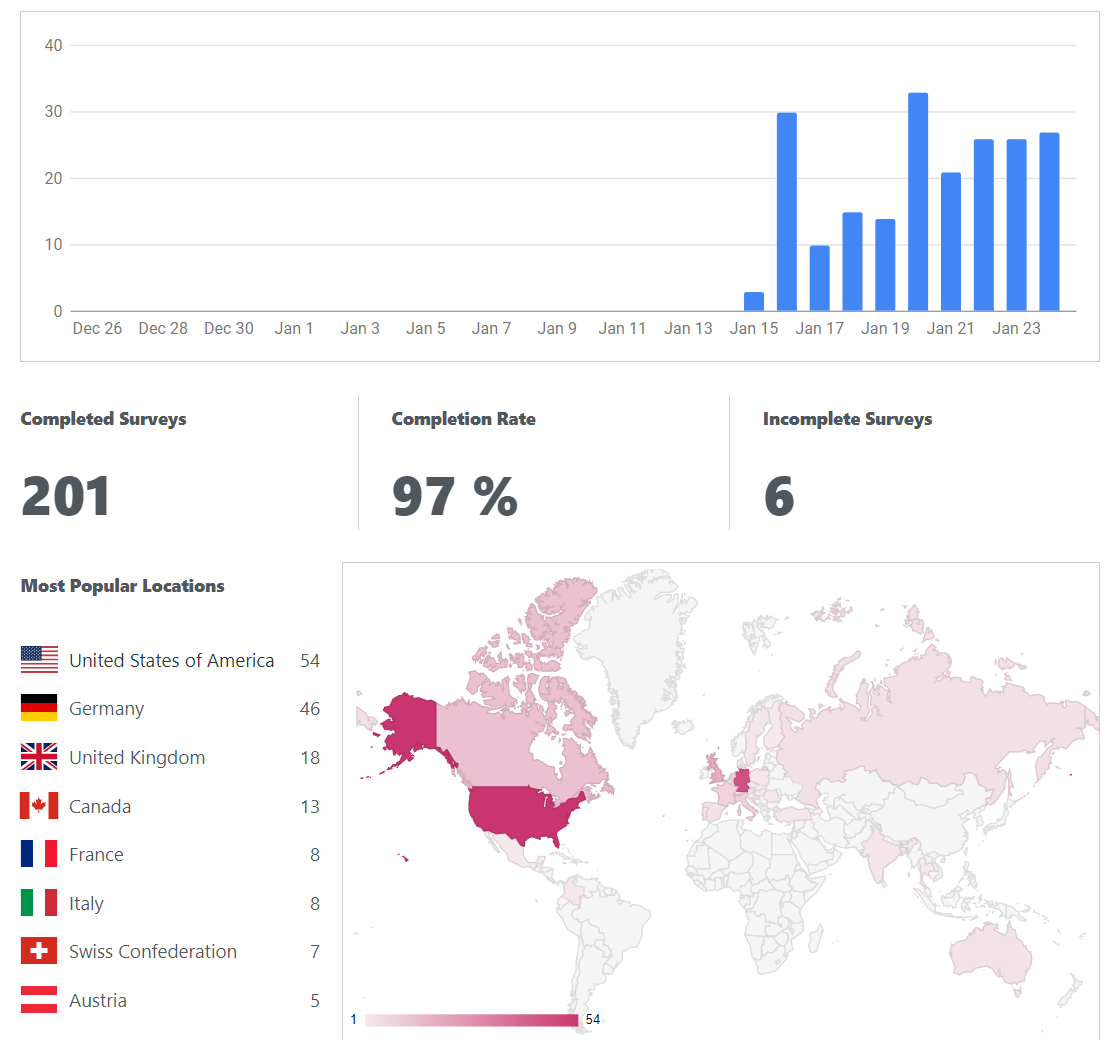Click the United States flag icon
This screenshot has width=1110, height=1048.
pos(39,660)
